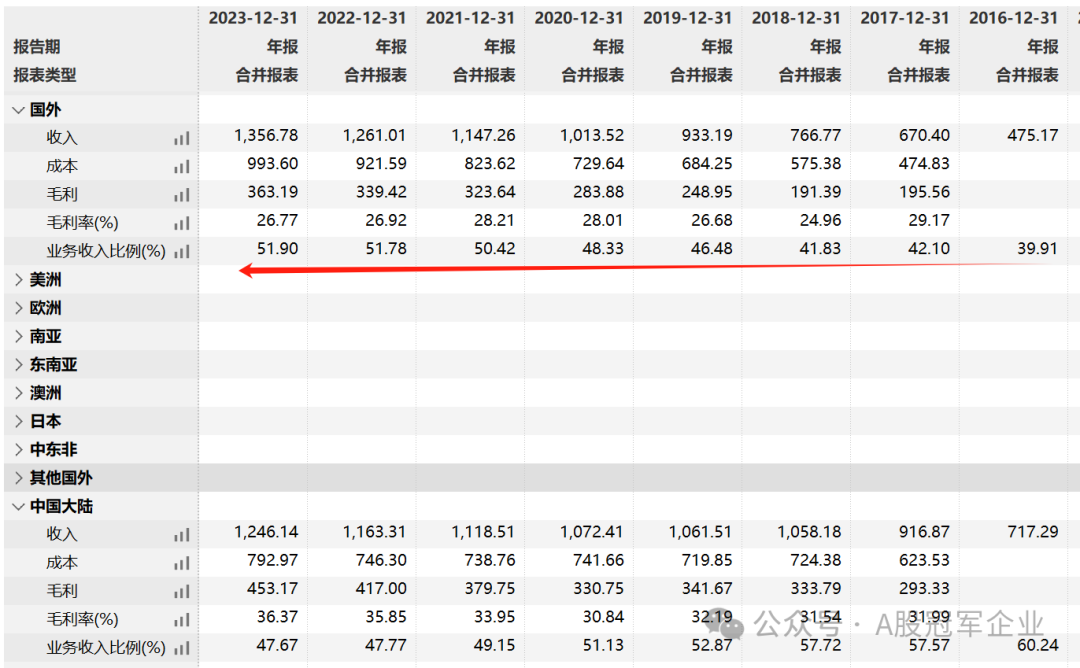Expand the 日本 row

coord(19,421)
